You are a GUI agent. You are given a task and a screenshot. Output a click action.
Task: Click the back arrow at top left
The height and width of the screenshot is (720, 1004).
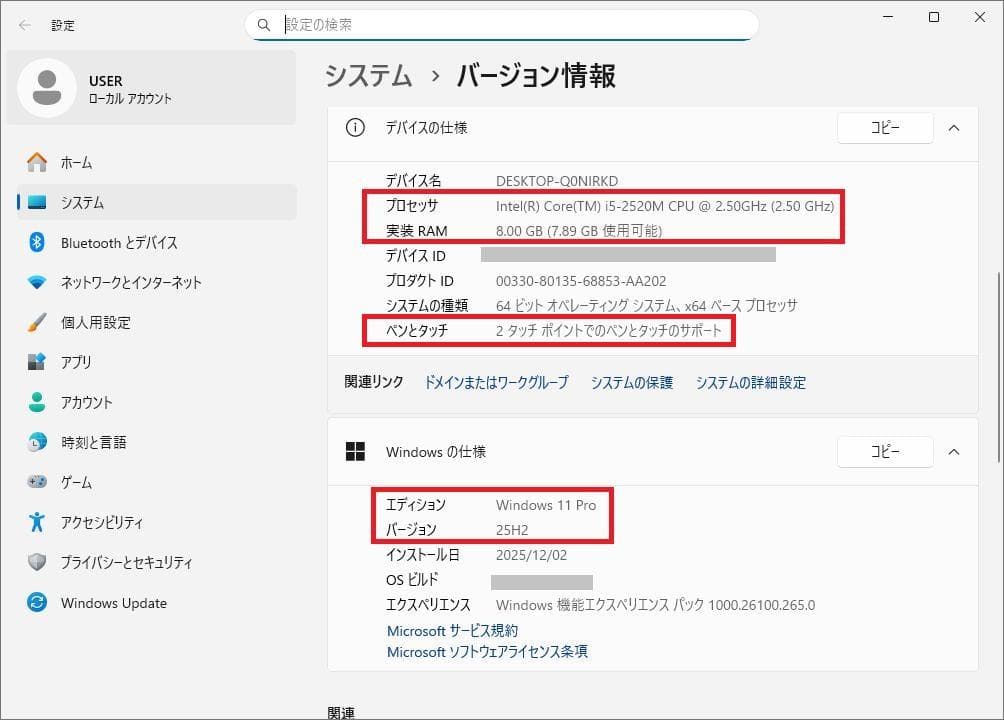pos(22,25)
